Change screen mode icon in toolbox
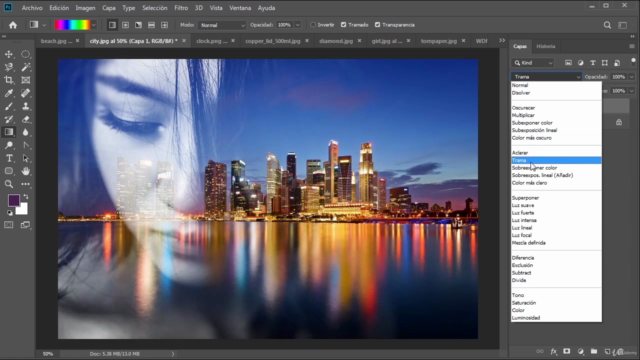 (25, 225)
